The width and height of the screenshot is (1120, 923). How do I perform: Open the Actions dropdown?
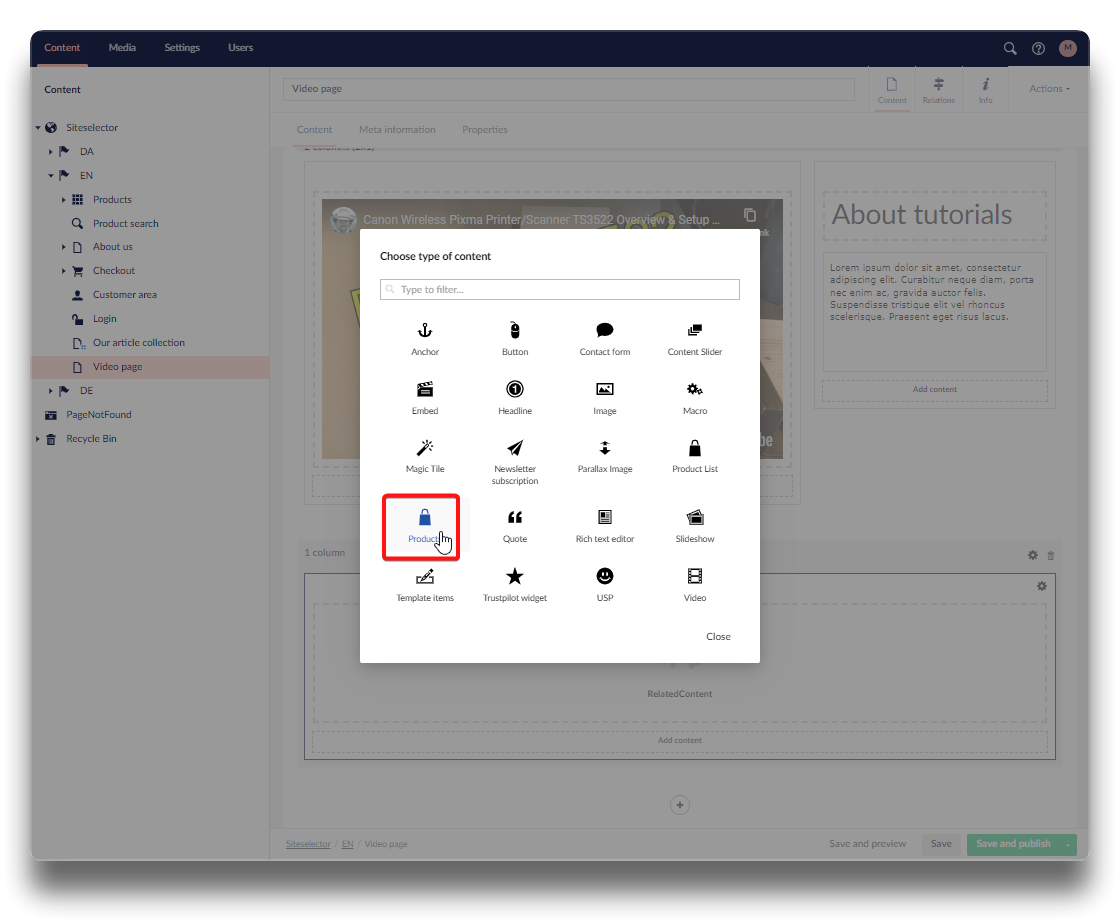[1049, 89]
